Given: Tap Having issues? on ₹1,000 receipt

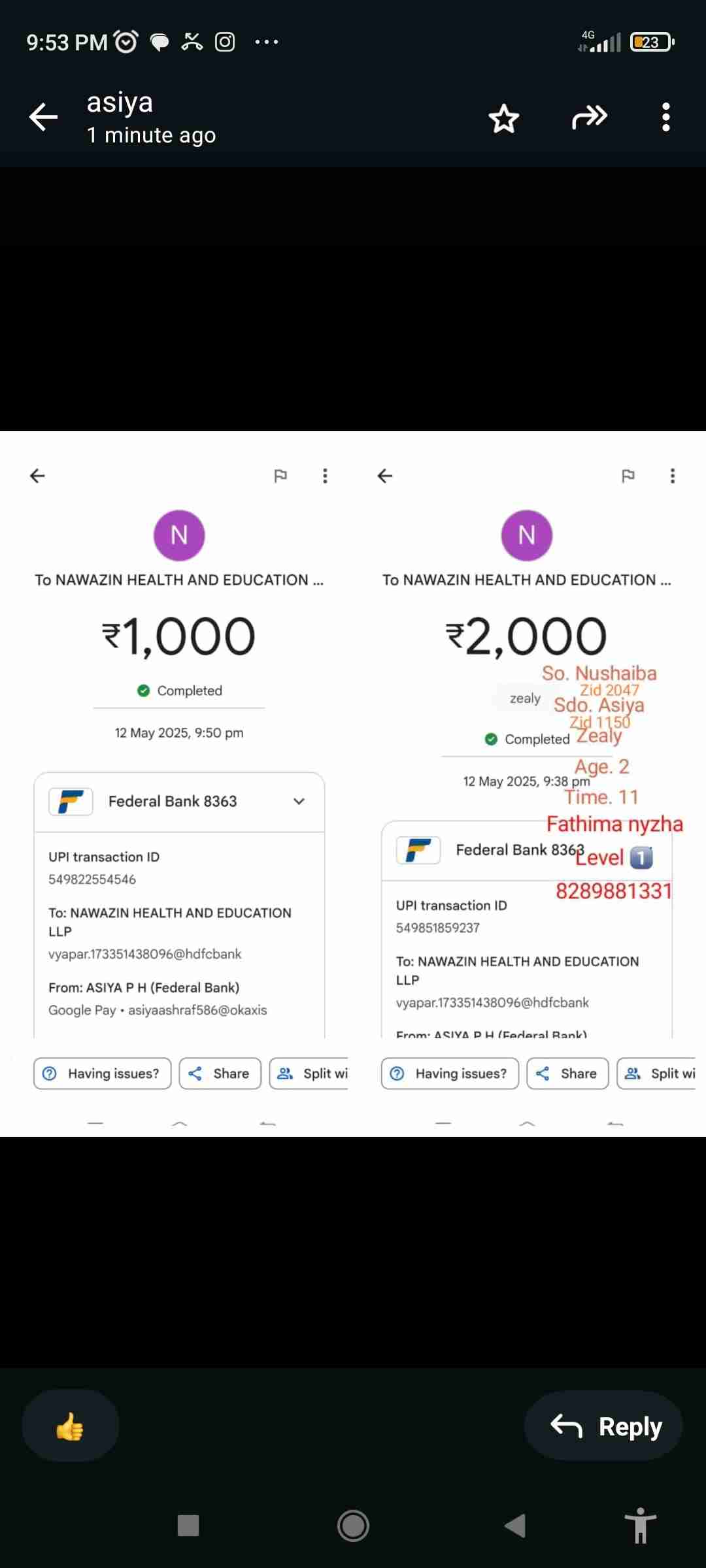Looking at the screenshot, I should [x=103, y=1073].
